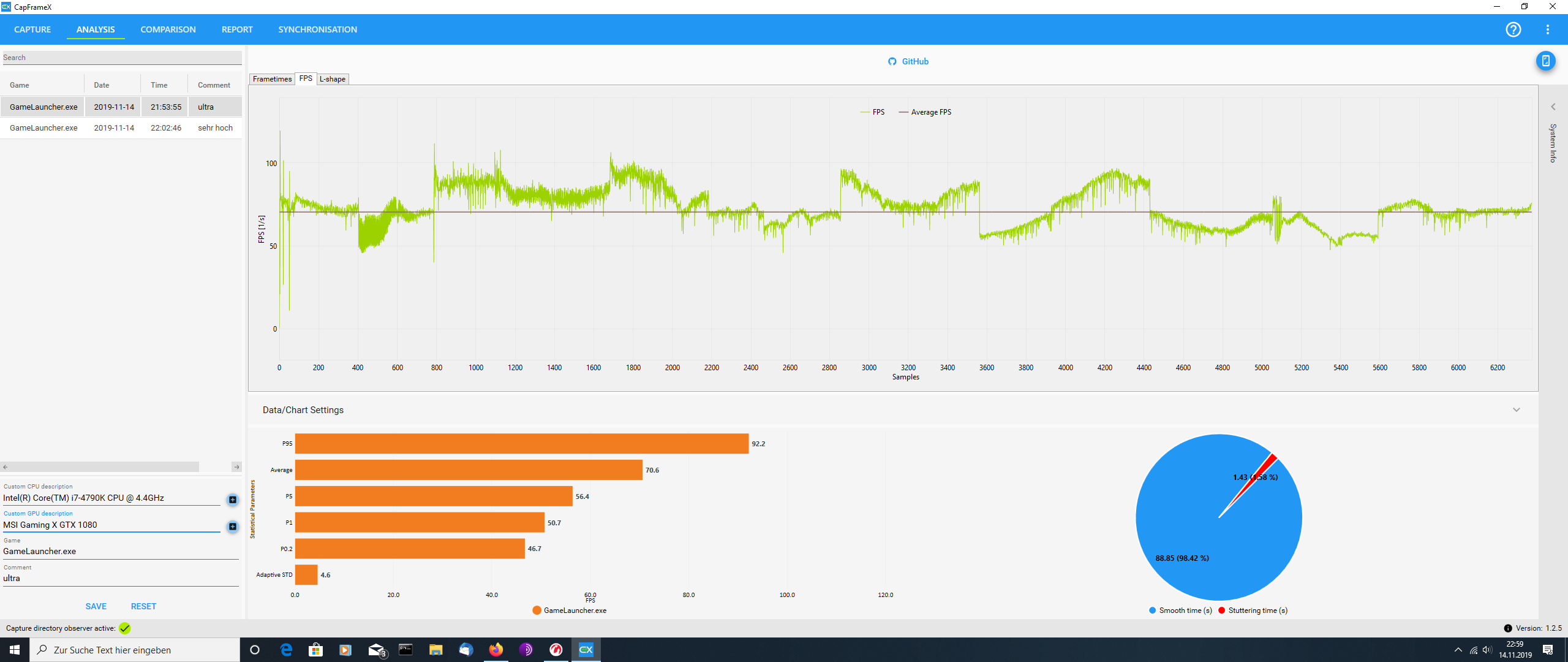
Task: Switch to the Frametimes chart tab
Action: pos(272,79)
